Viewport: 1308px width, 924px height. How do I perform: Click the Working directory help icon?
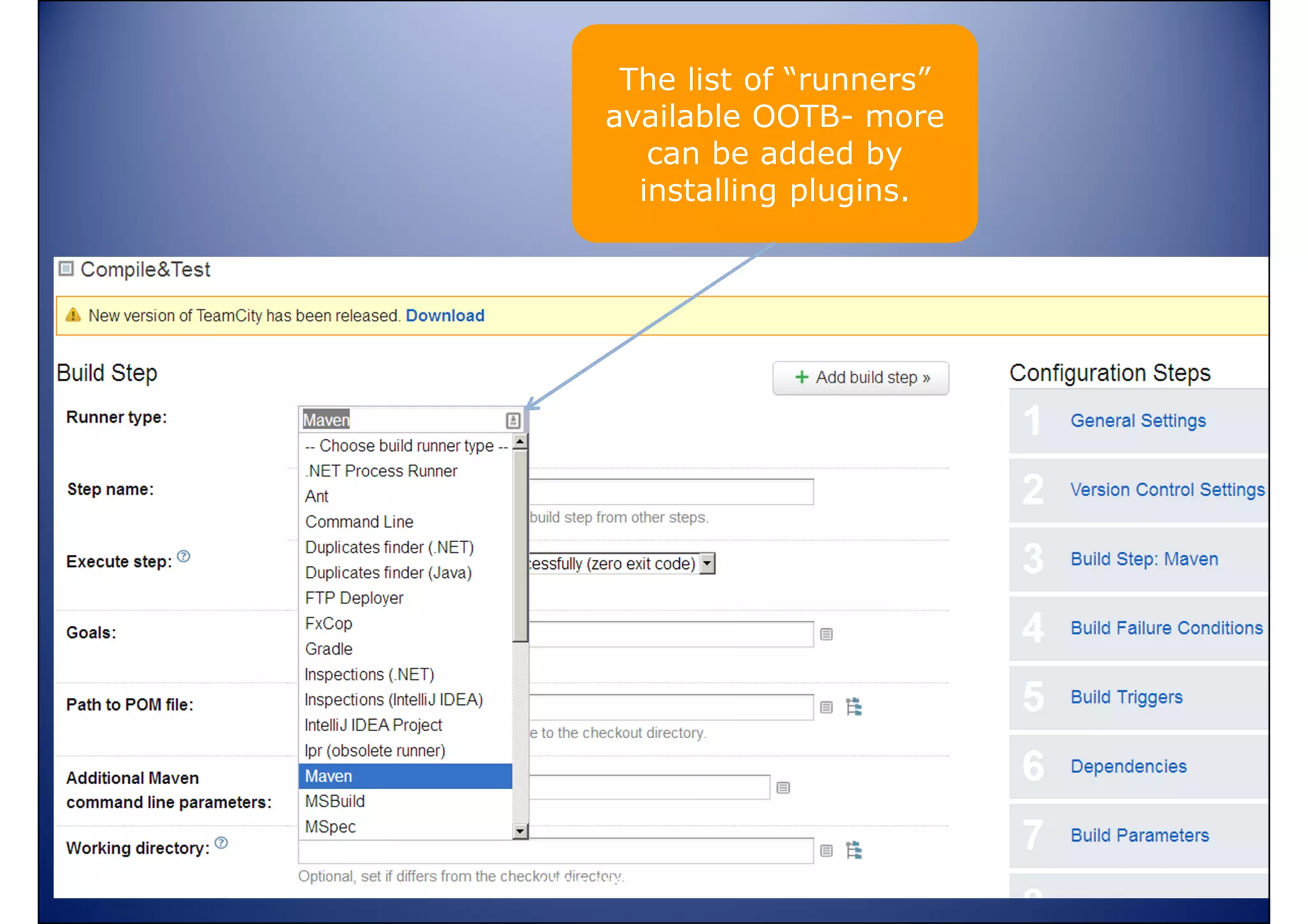[221, 843]
